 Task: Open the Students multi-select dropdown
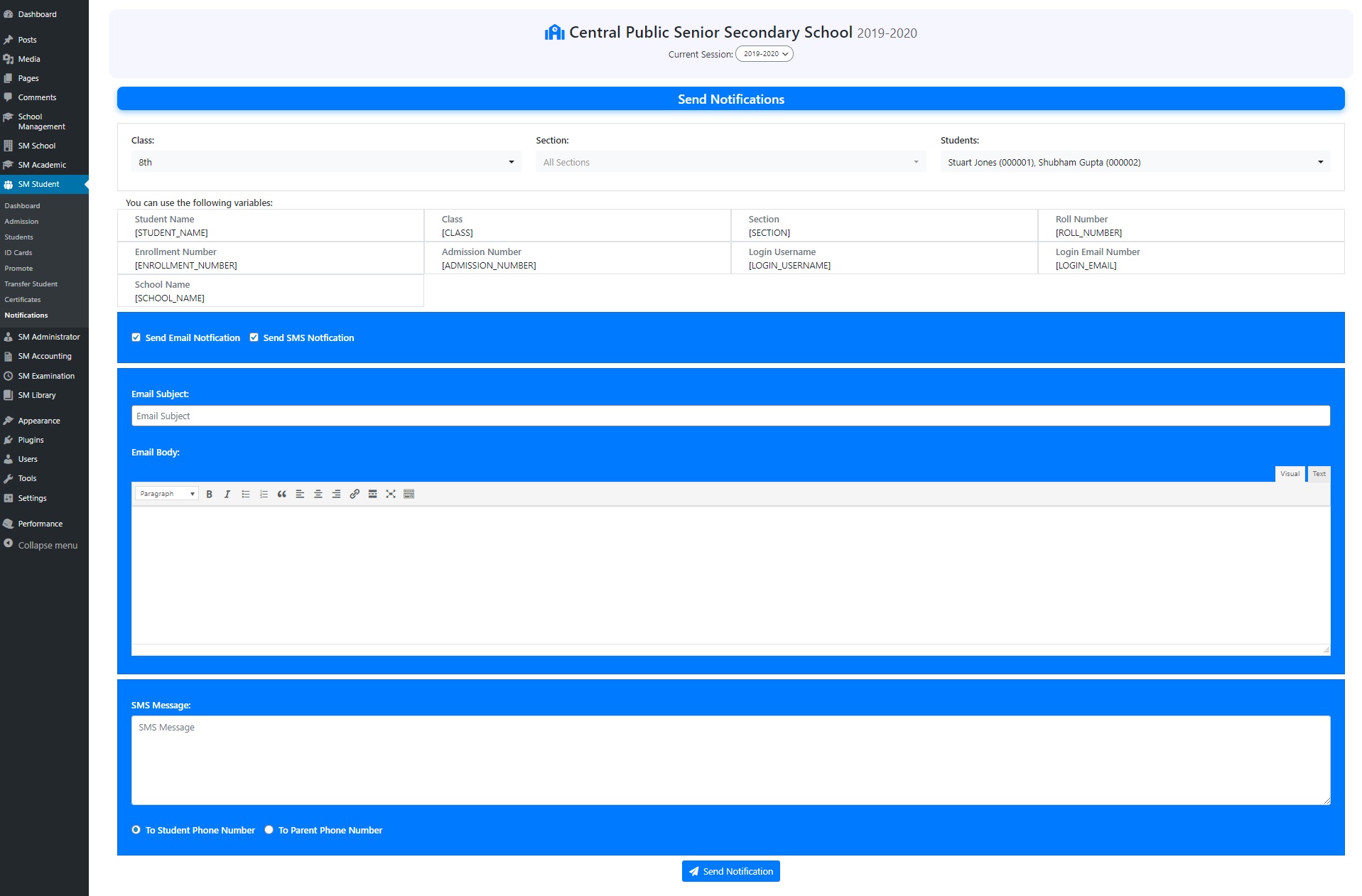point(1135,162)
